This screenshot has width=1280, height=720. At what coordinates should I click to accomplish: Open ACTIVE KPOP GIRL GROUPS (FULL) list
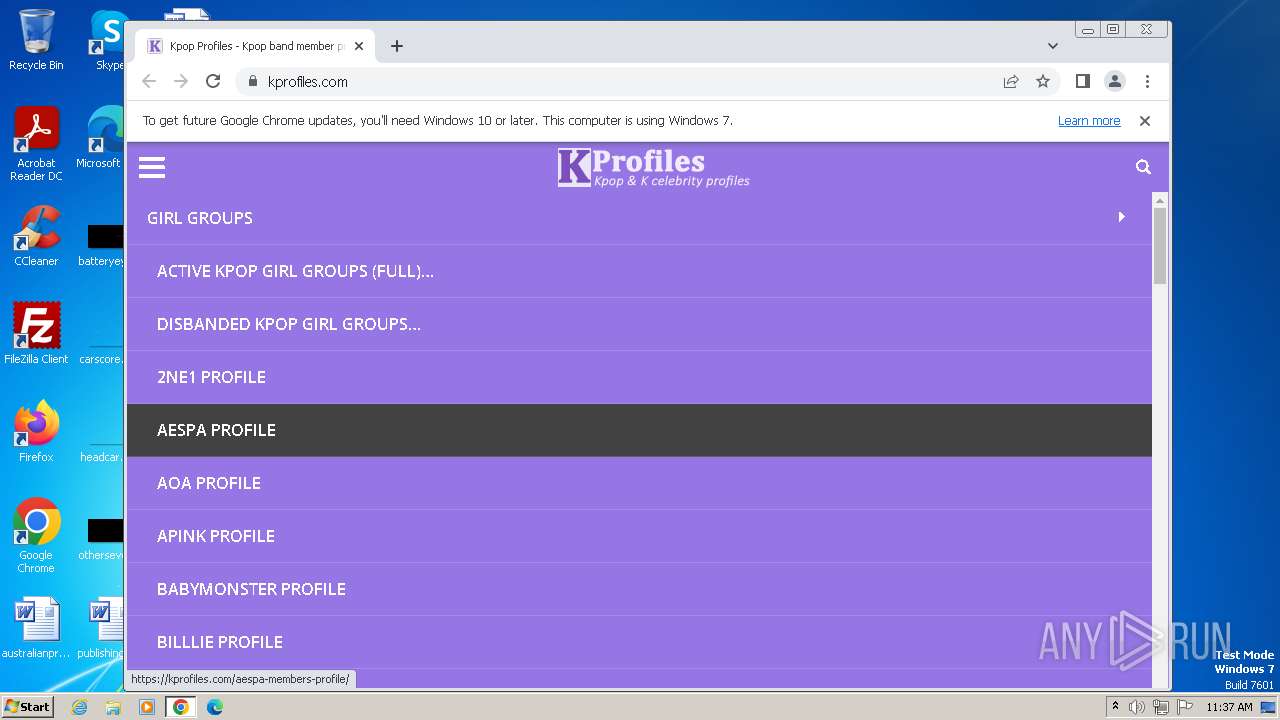tap(639, 271)
